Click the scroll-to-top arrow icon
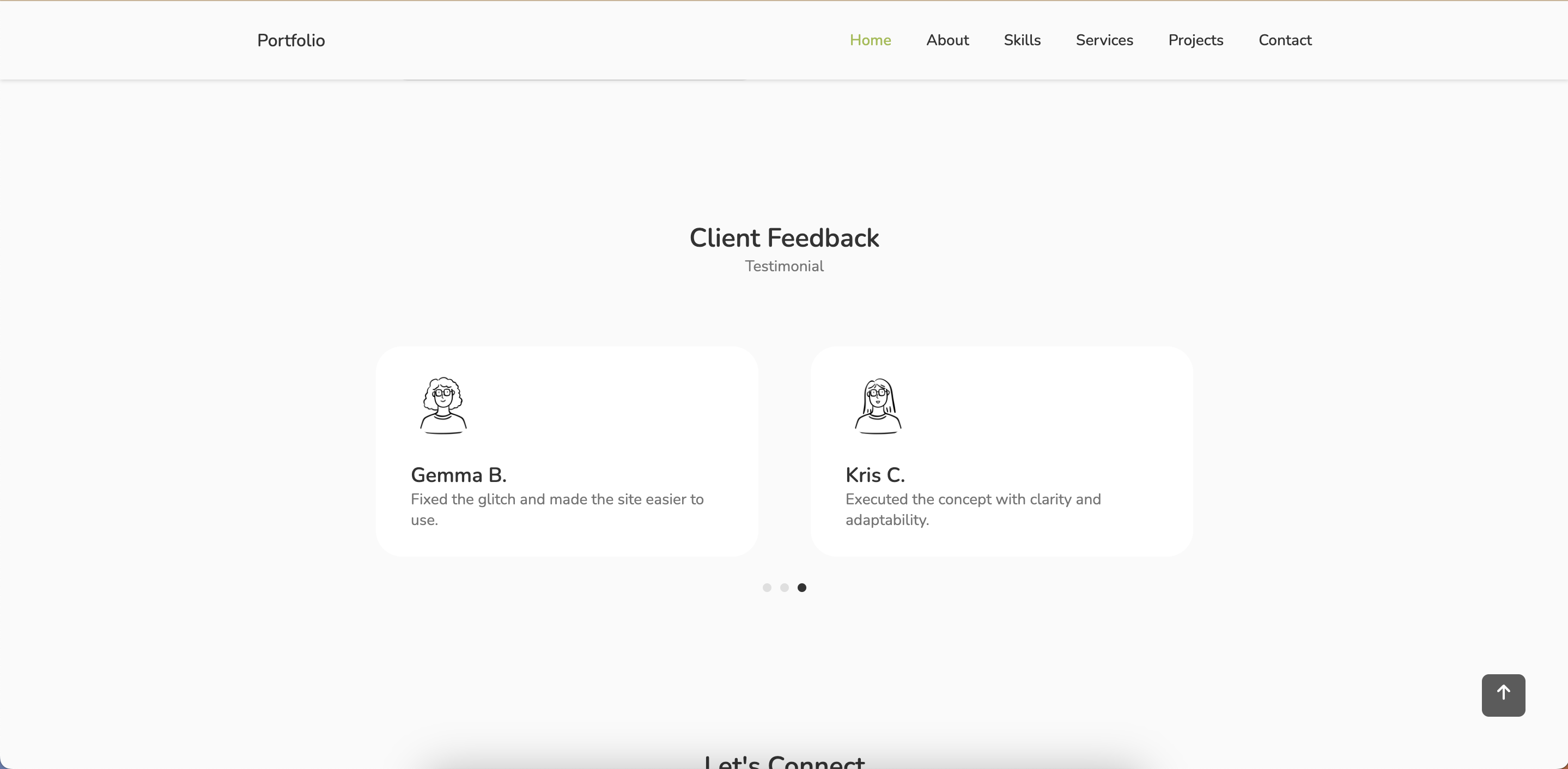 click(1504, 694)
